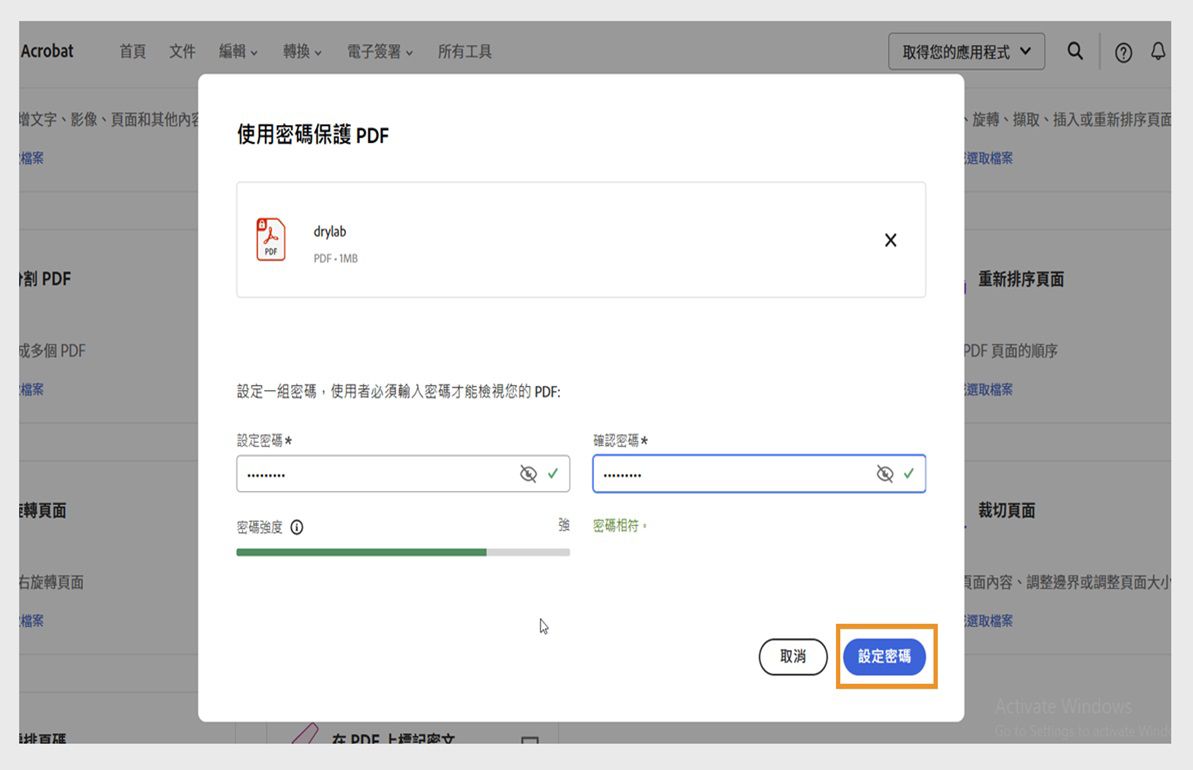Click the search magnifier icon

click(1075, 51)
